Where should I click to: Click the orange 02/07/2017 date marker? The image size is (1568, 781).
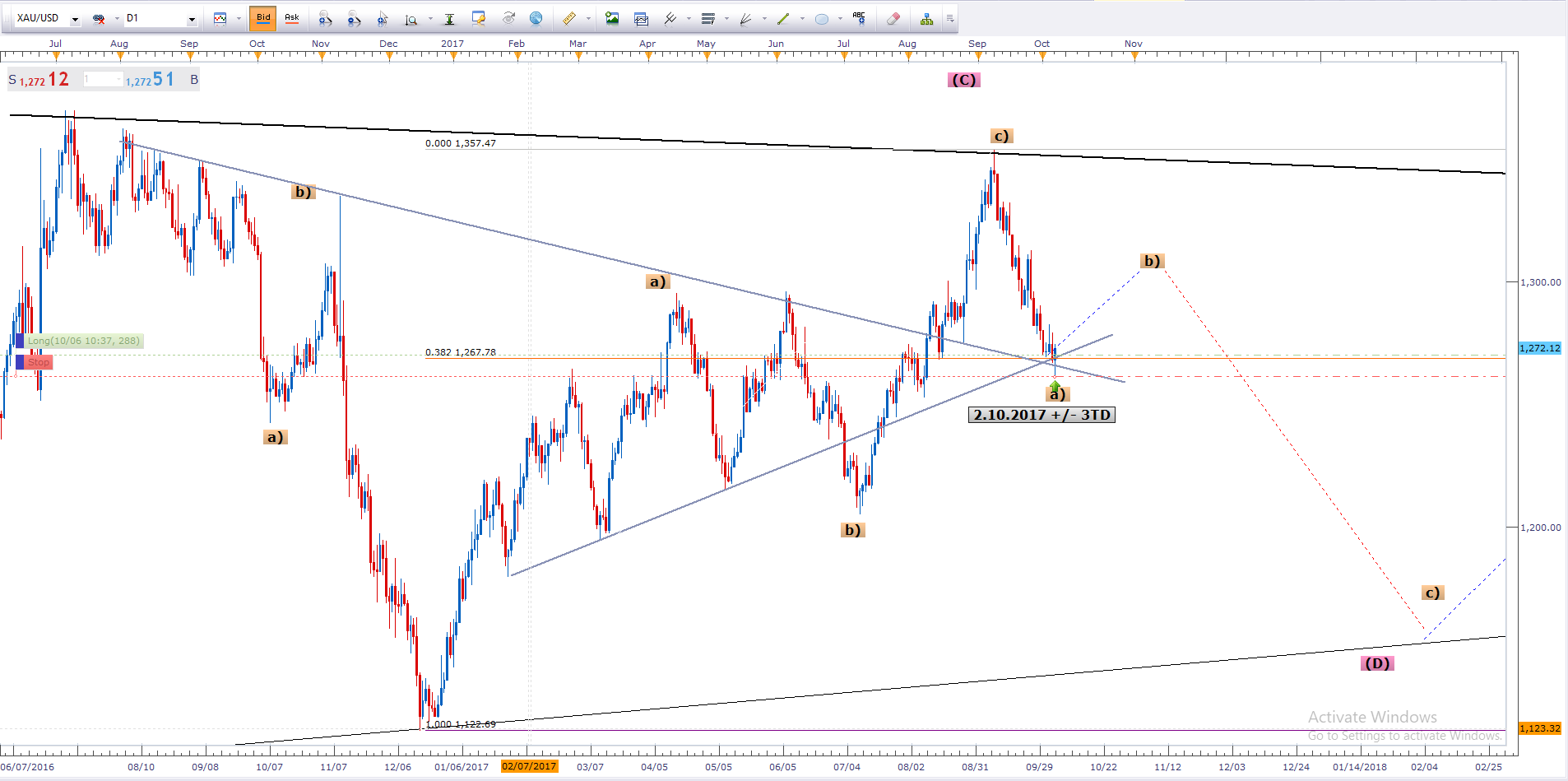pyautogui.click(x=529, y=766)
